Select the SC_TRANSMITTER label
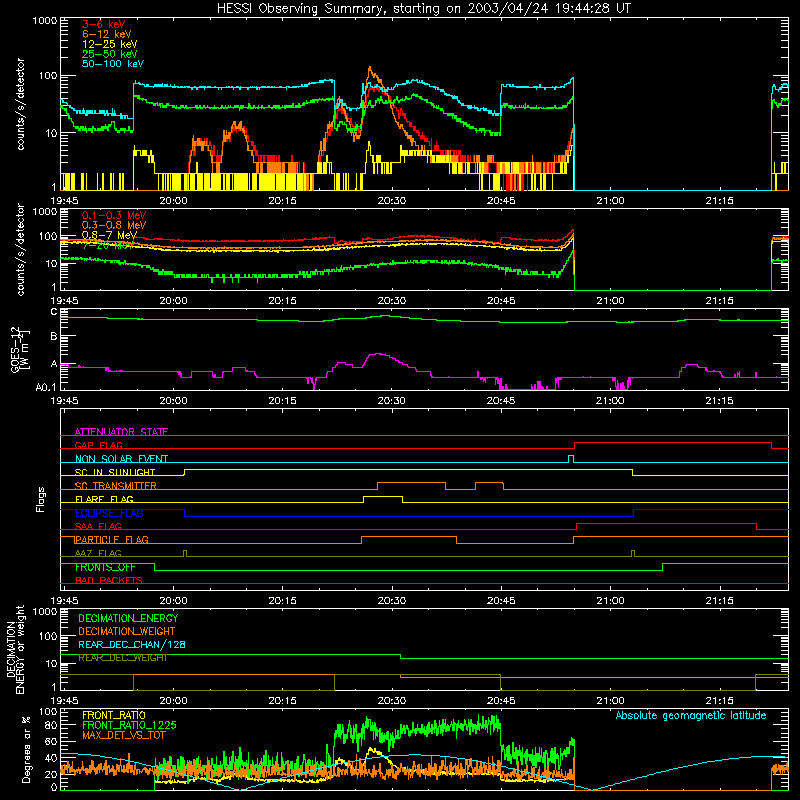This screenshot has height=800, width=800. 116,486
